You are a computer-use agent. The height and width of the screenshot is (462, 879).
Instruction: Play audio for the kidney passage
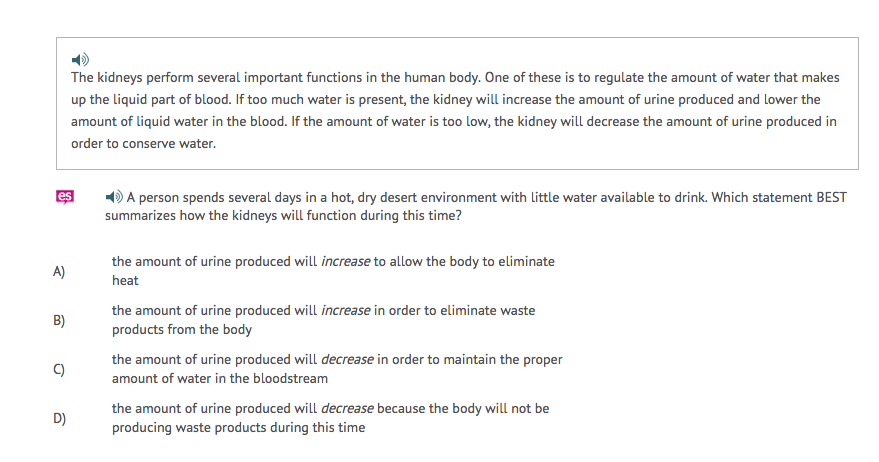point(80,59)
